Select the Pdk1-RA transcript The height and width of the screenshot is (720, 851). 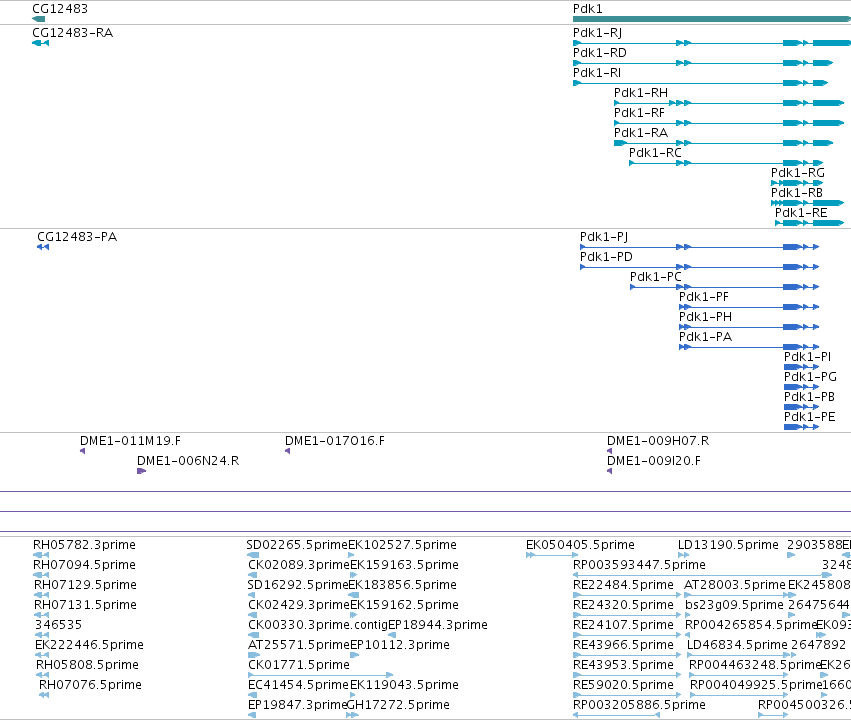(x=723, y=143)
